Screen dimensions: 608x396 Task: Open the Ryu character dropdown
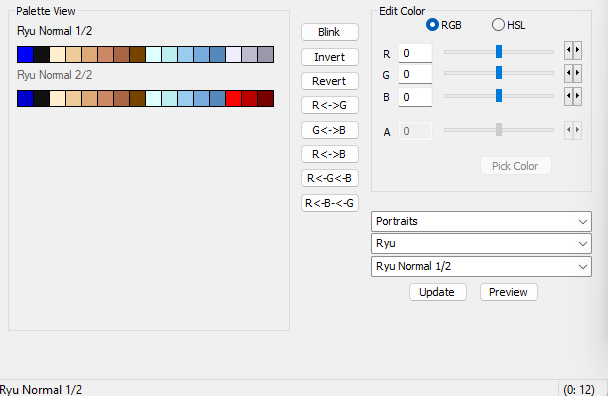pos(481,244)
